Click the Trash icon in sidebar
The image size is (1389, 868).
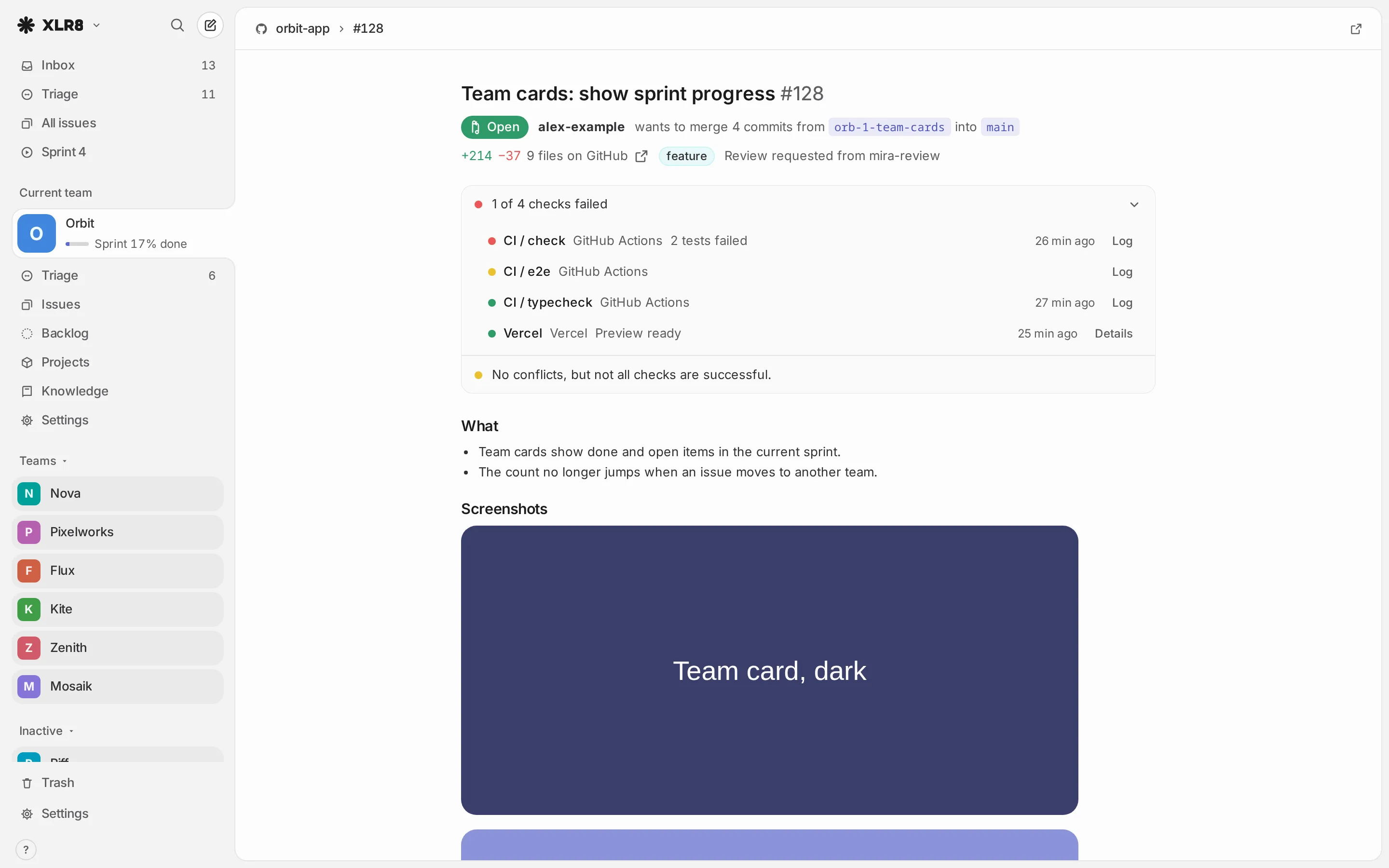(x=27, y=783)
